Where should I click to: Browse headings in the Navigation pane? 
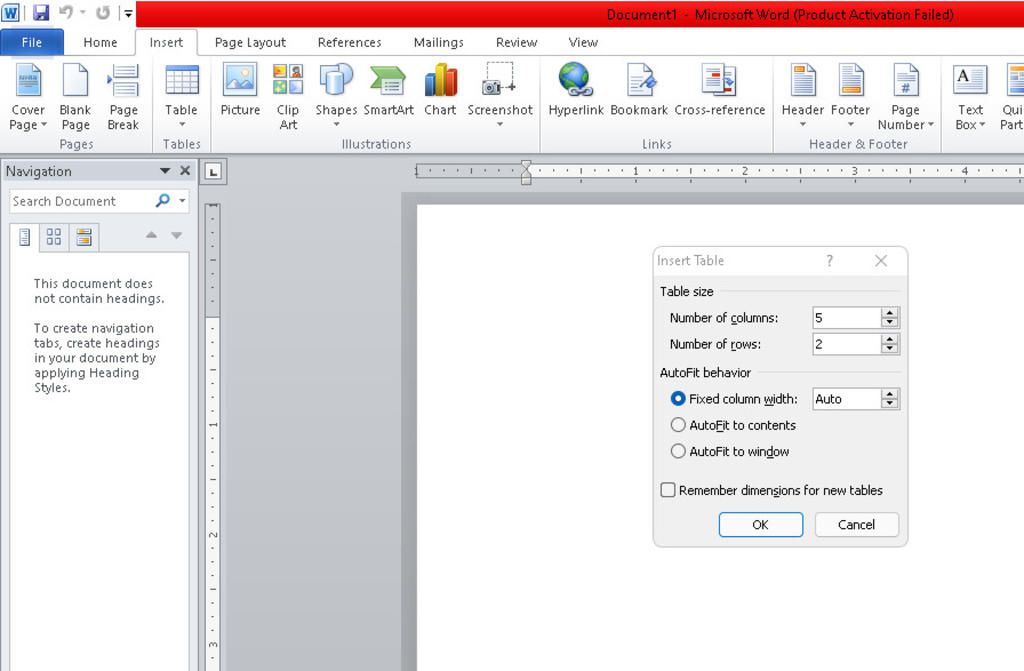(x=25, y=237)
